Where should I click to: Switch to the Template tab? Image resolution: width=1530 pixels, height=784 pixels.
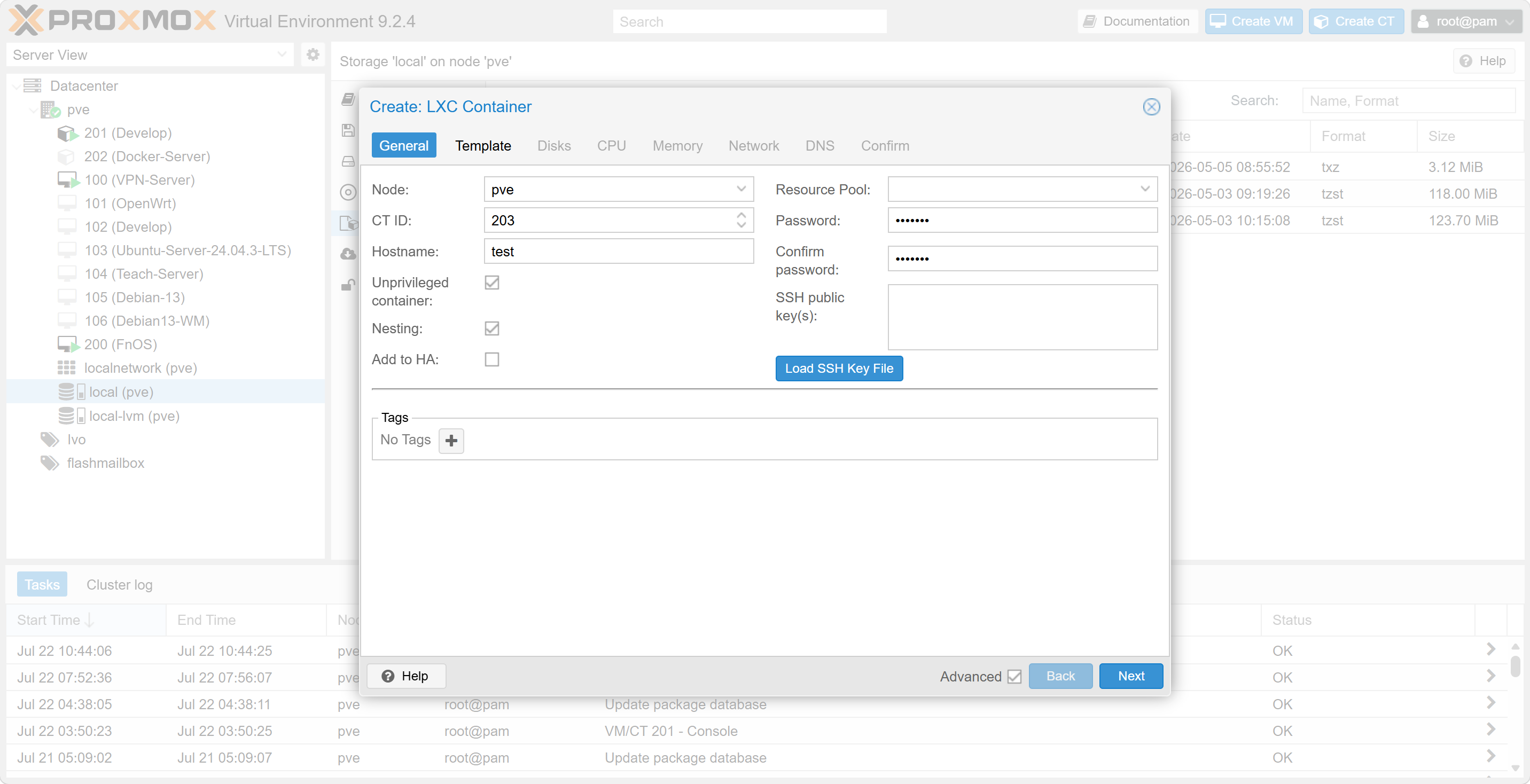483,145
